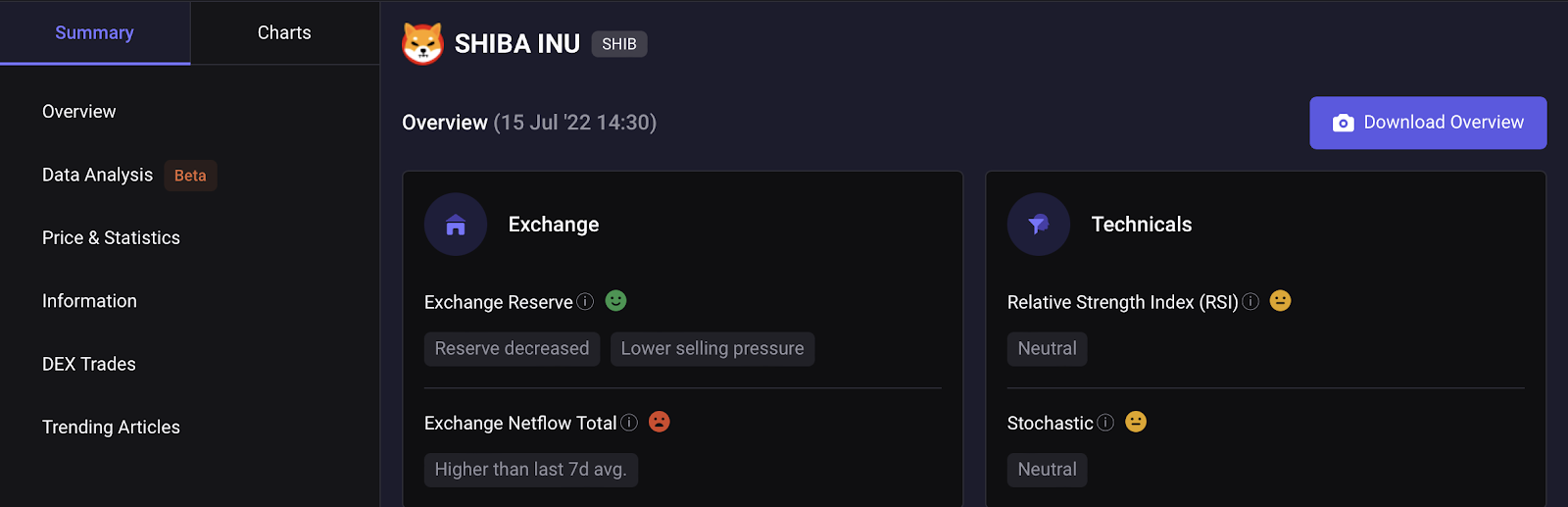Screen dimensions: 1568x507
Task: Click the red frowning face by Netflow Total
Action: point(660,422)
